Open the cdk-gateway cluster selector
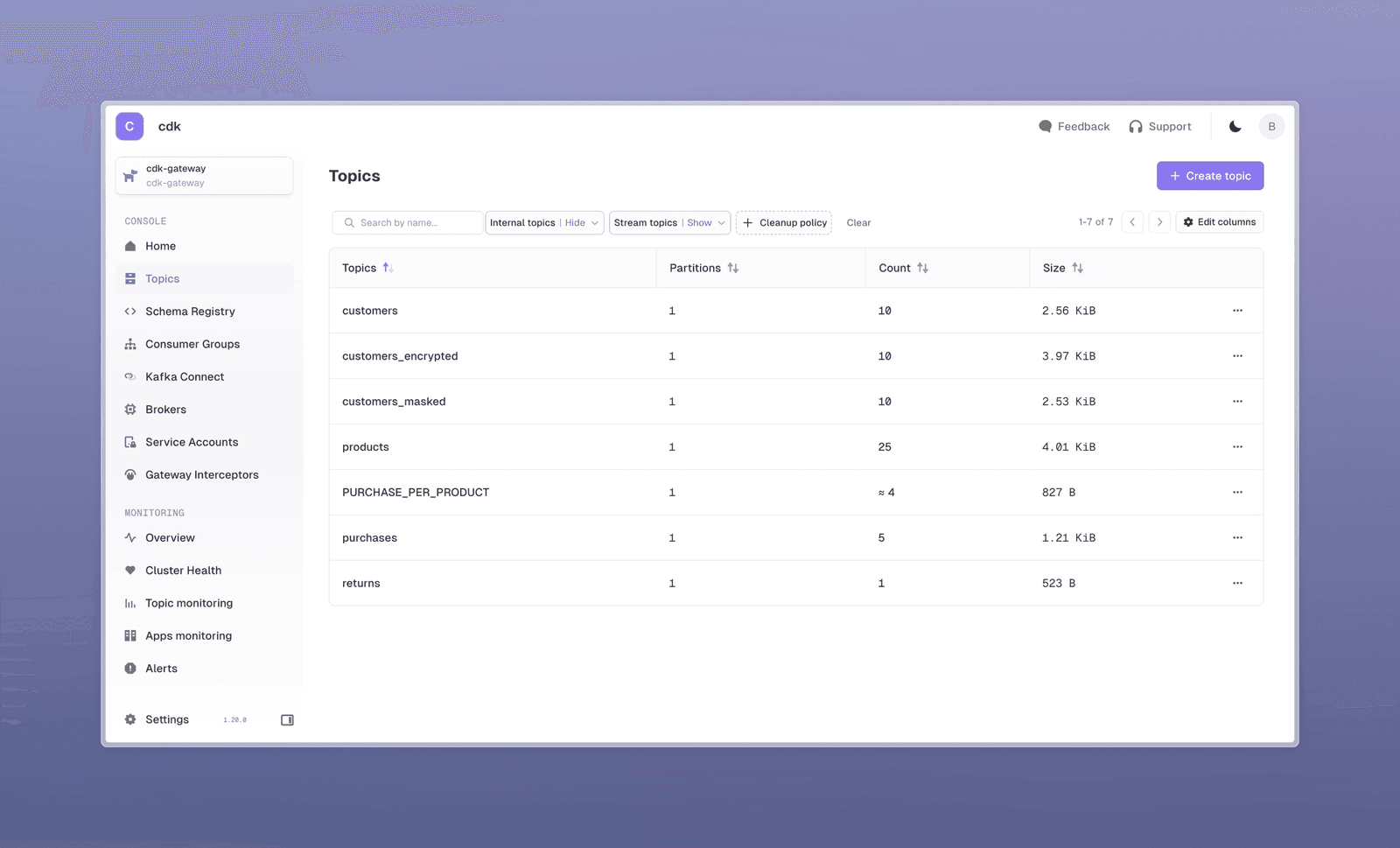Viewport: 1400px width, 848px height. pyautogui.click(x=204, y=176)
